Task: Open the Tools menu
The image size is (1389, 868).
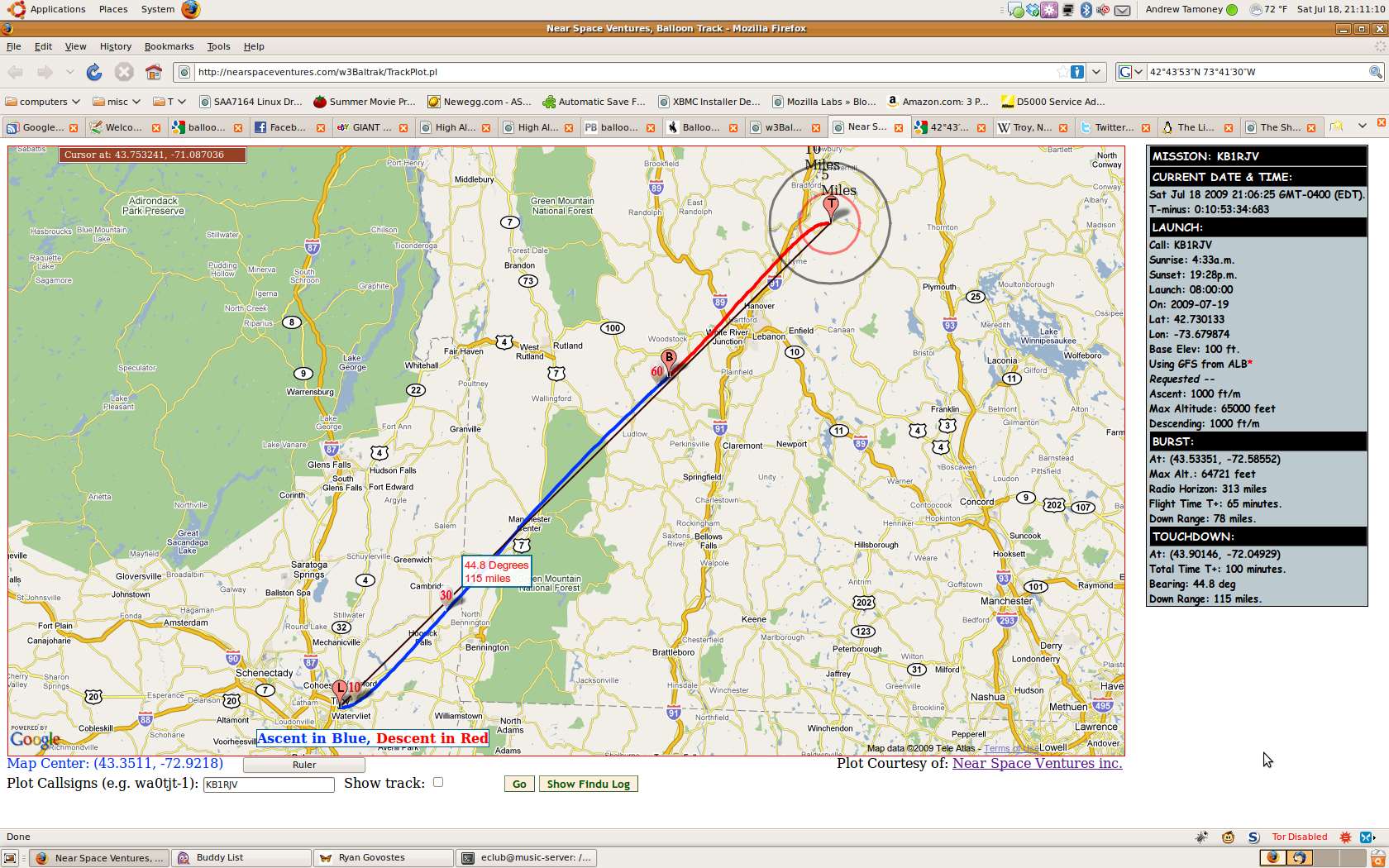Action: pyautogui.click(x=218, y=46)
